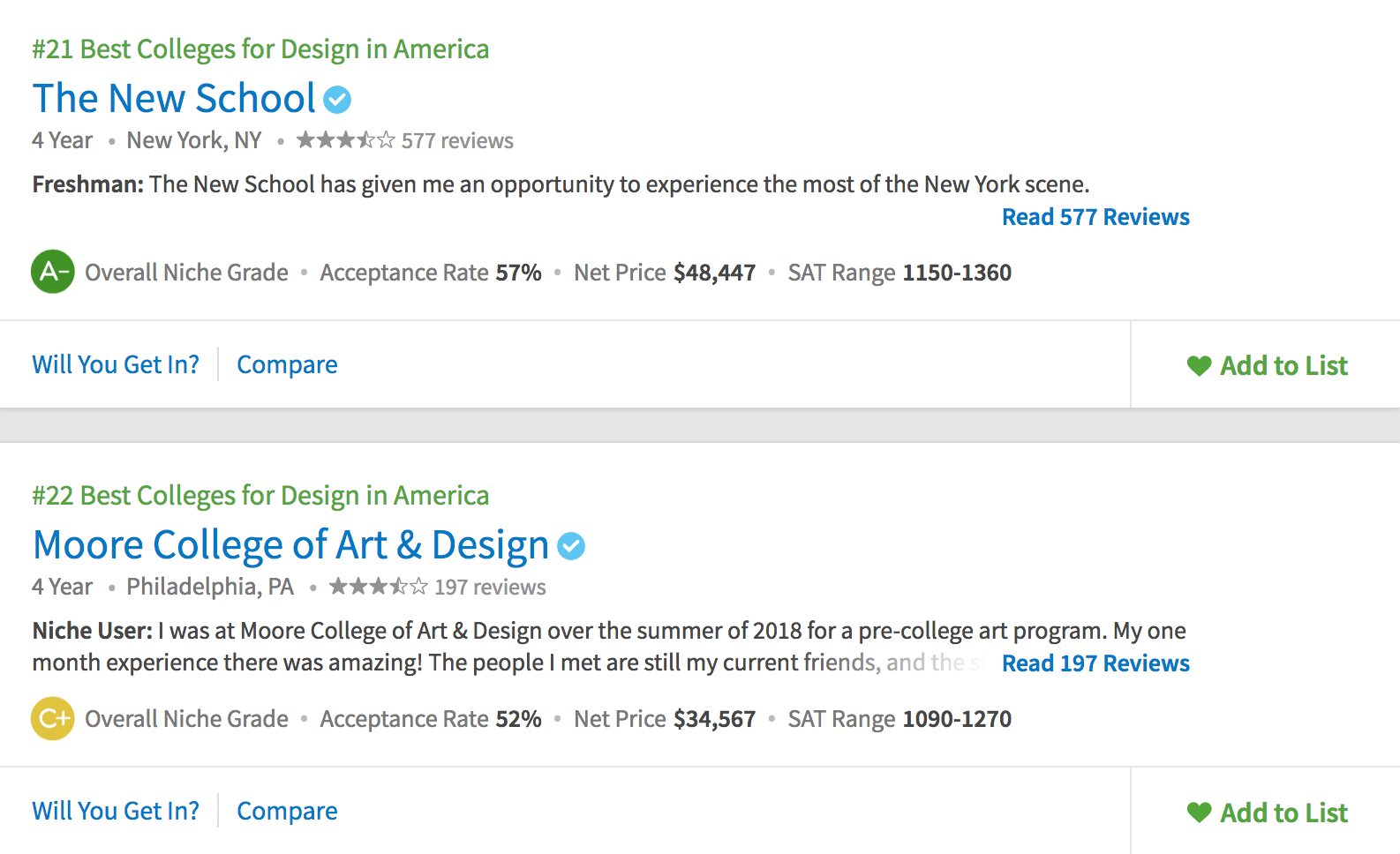This screenshot has height=854, width=1400.
Task: Click heart icon in Moore College card
Action: [x=1199, y=812]
